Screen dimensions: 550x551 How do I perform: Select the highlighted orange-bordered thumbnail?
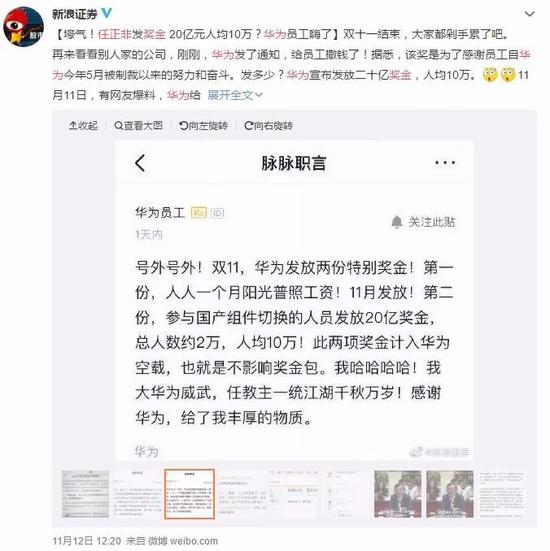pos(189,494)
